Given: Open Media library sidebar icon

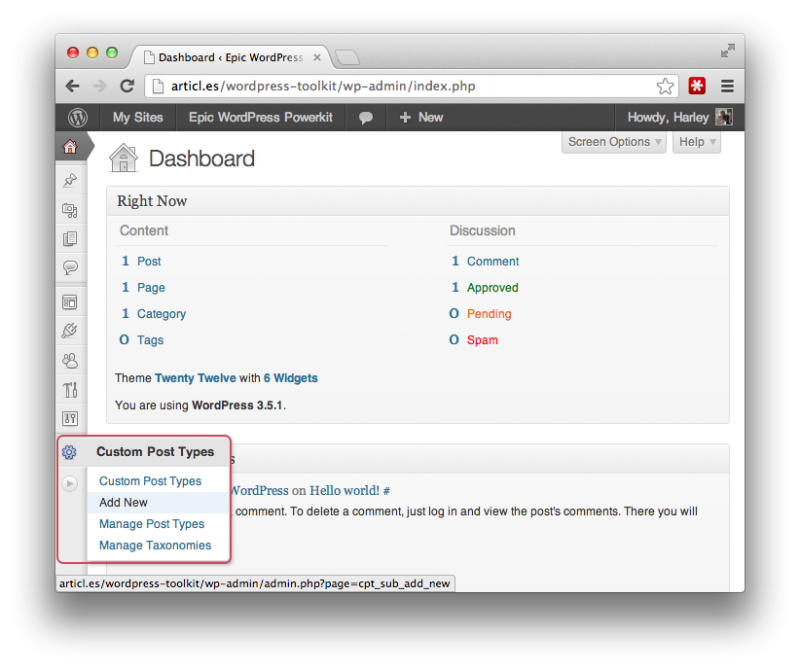Looking at the screenshot, I should pos(70,210).
